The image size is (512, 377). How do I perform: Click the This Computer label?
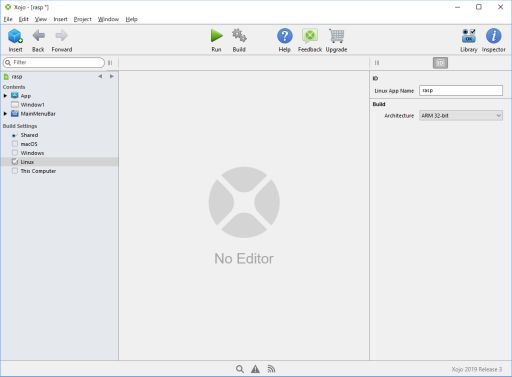pos(38,171)
